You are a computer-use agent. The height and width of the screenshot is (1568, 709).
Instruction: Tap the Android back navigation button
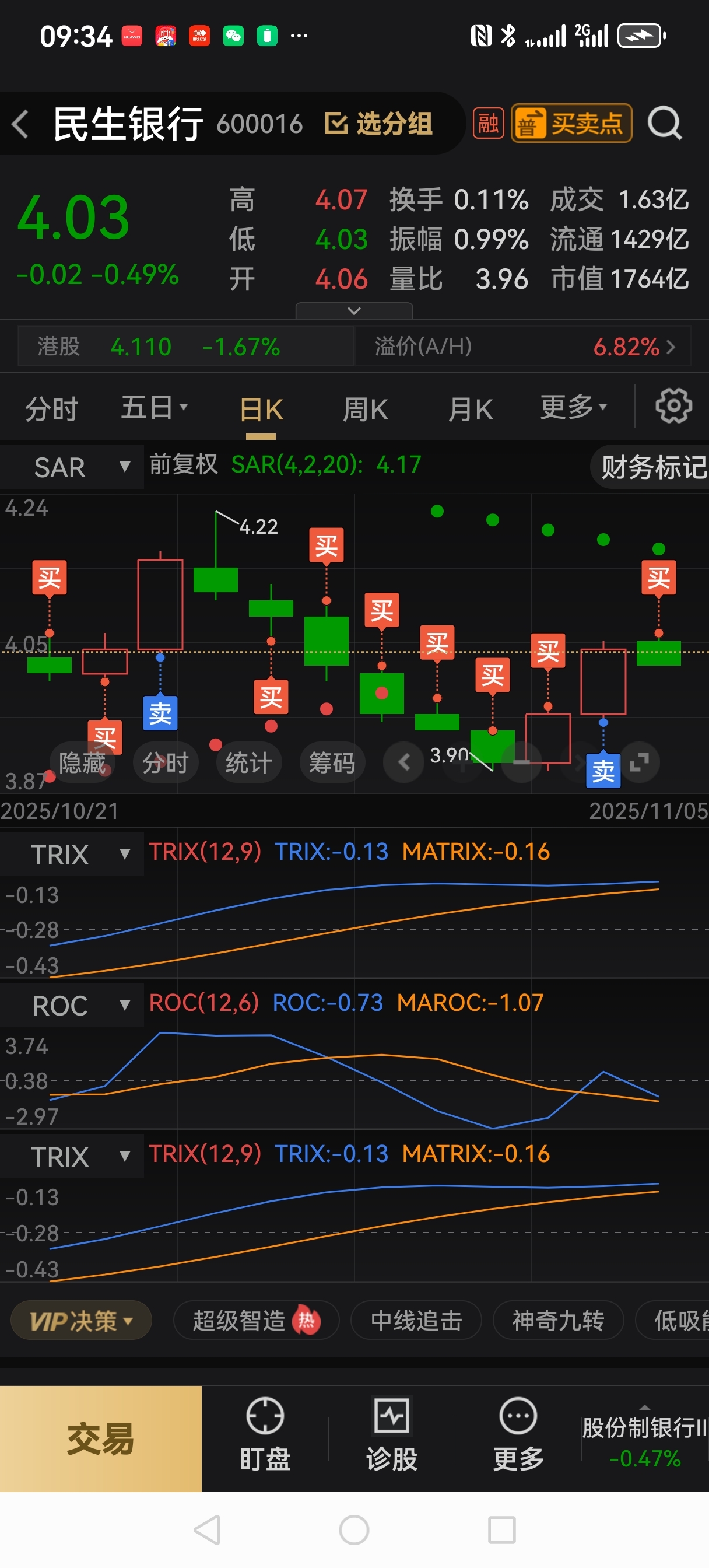click(207, 1529)
